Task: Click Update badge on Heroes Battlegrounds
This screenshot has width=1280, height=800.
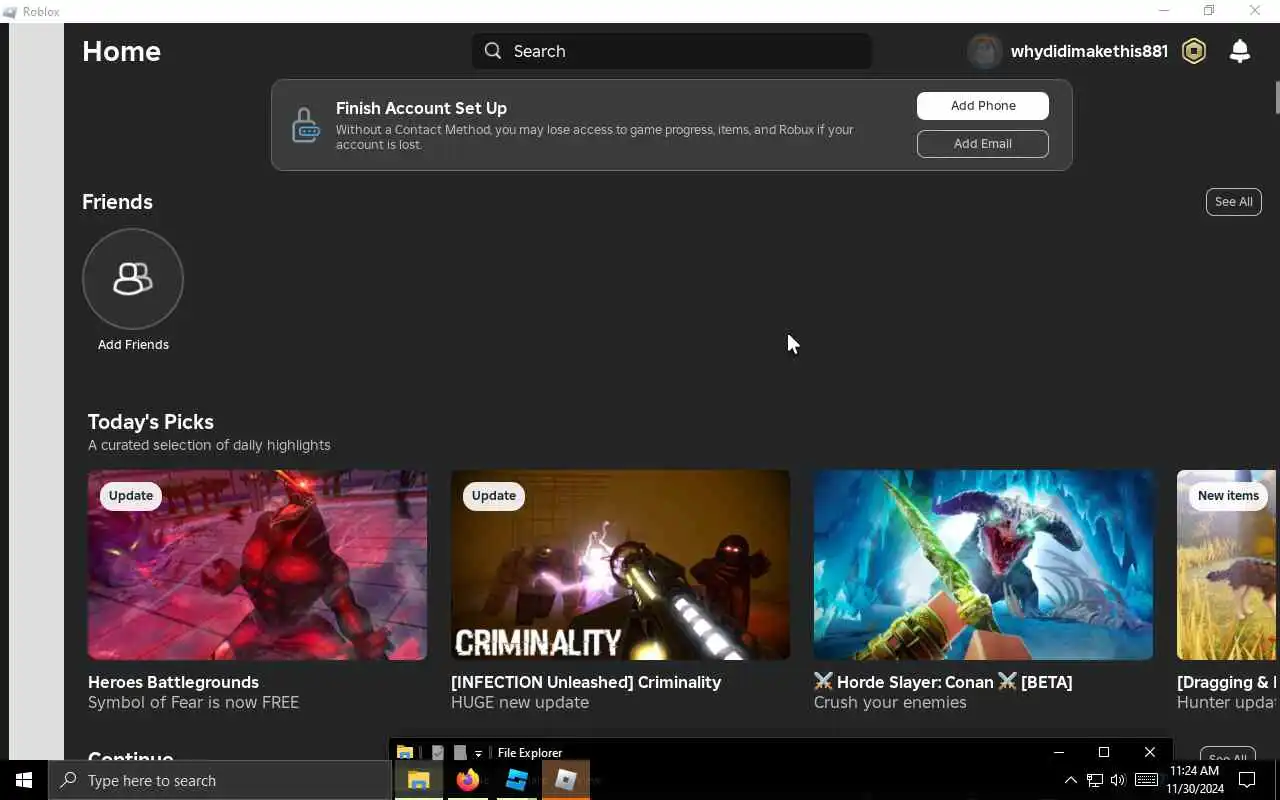Action: [131, 496]
